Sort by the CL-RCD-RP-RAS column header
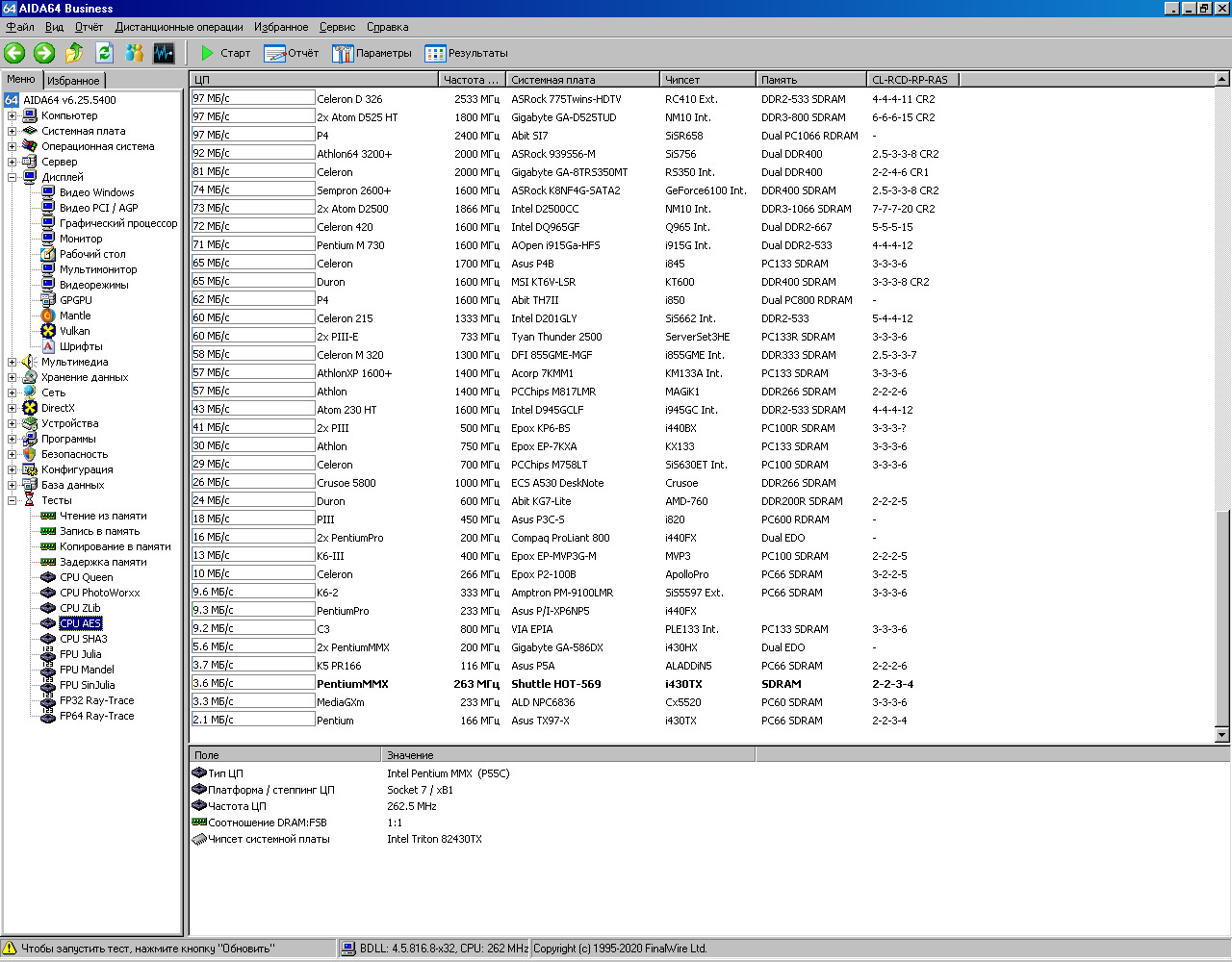This screenshot has height=962, width=1232. point(912,80)
